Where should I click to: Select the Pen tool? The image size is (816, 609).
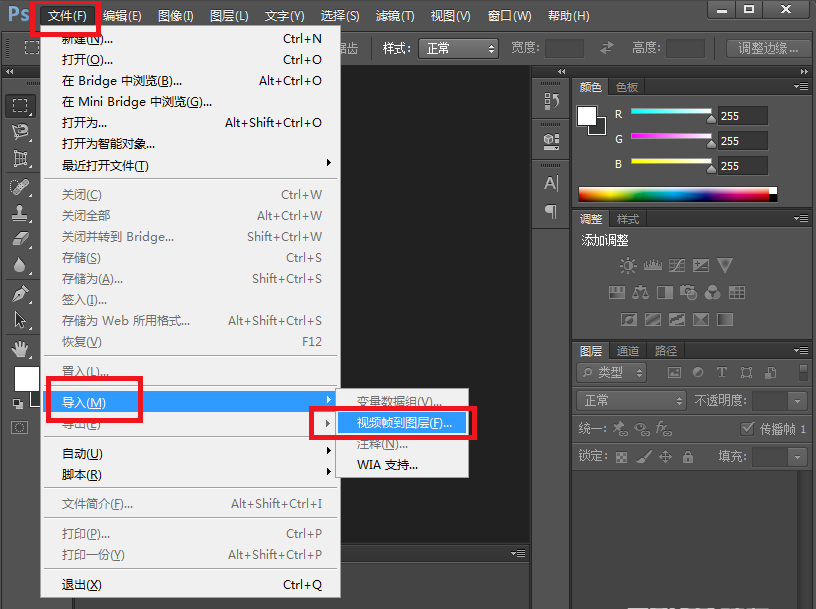pyautogui.click(x=18, y=295)
